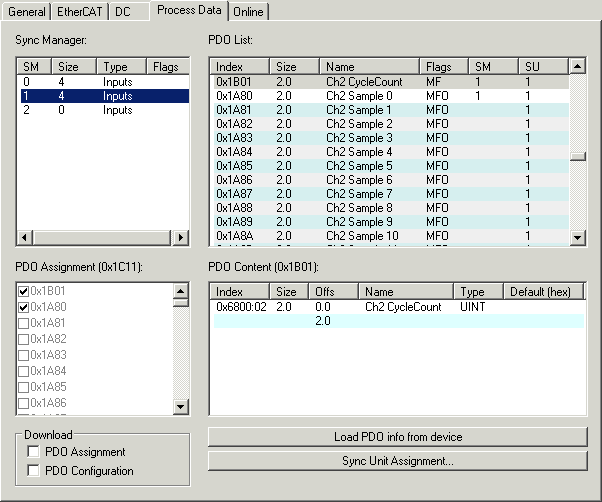Click PDO Content Offs column header
Viewport: 602px width, 502px height.
(x=333, y=292)
